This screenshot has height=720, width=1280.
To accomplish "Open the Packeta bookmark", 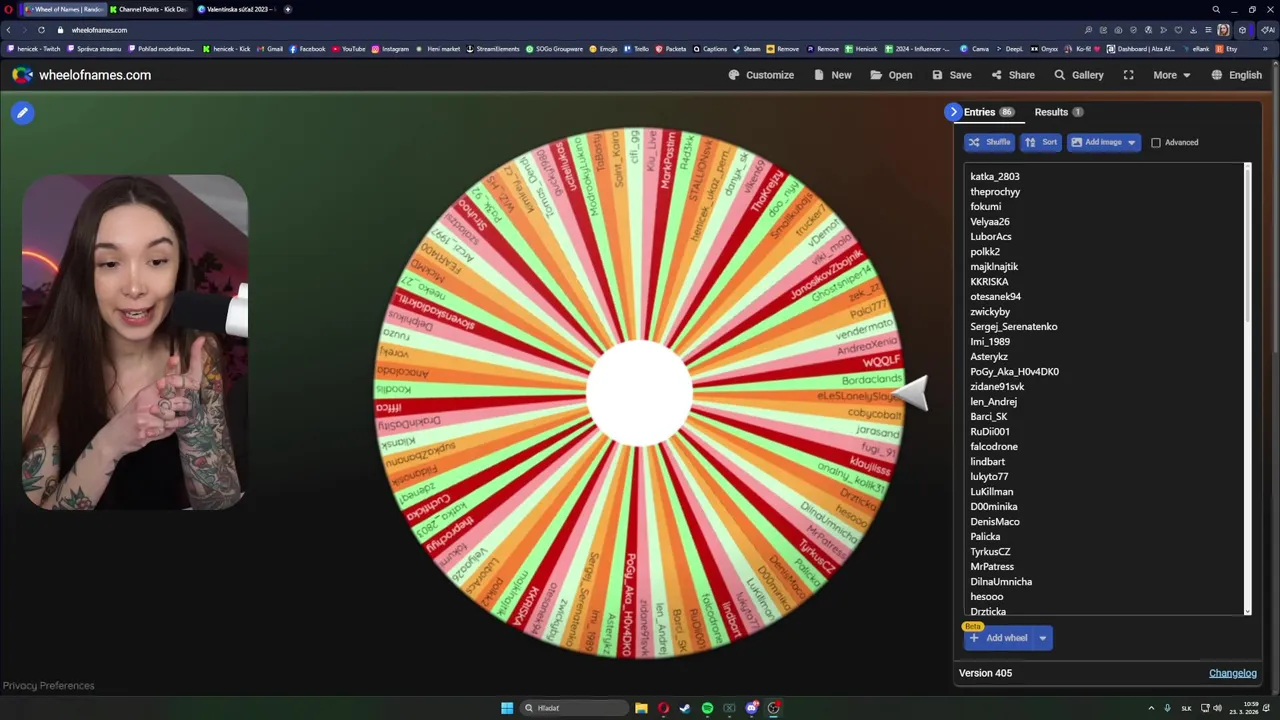I will [671, 49].
